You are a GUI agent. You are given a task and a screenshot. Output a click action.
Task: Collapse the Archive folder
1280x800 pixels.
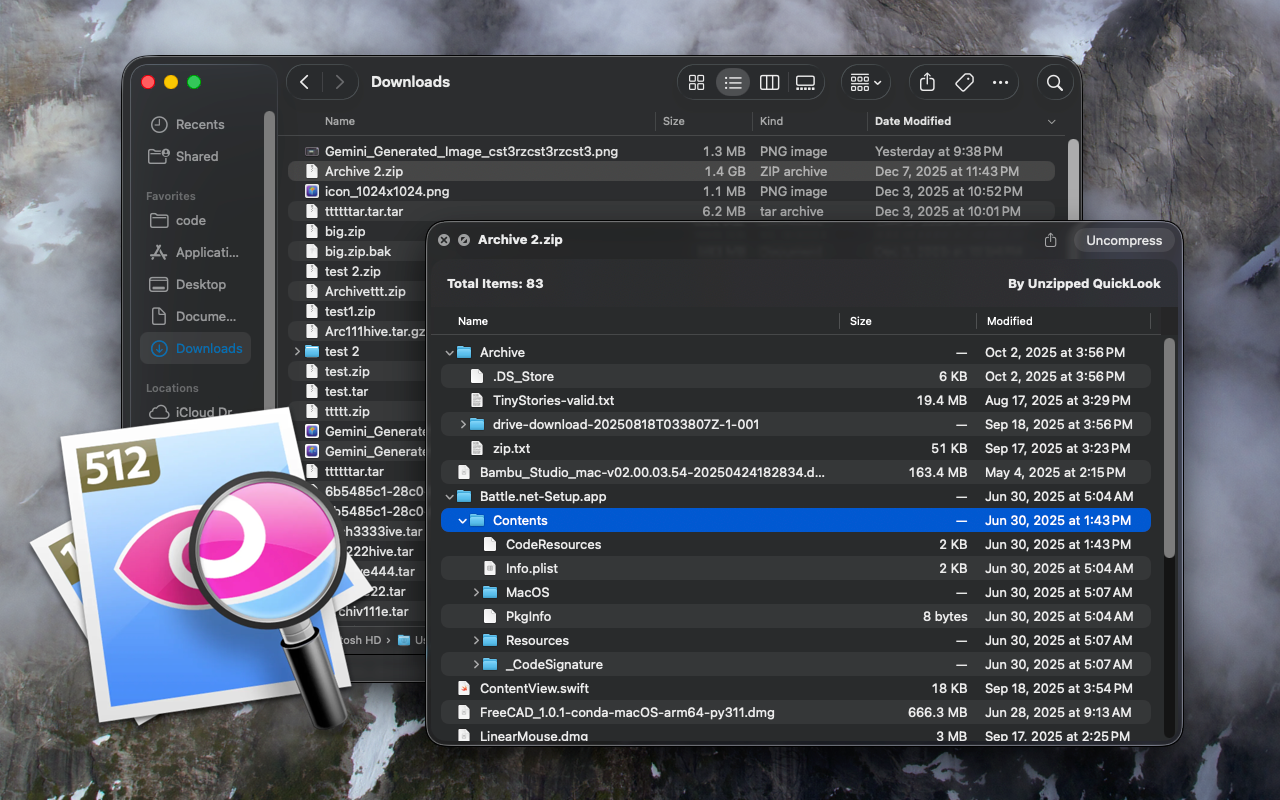point(449,352)
